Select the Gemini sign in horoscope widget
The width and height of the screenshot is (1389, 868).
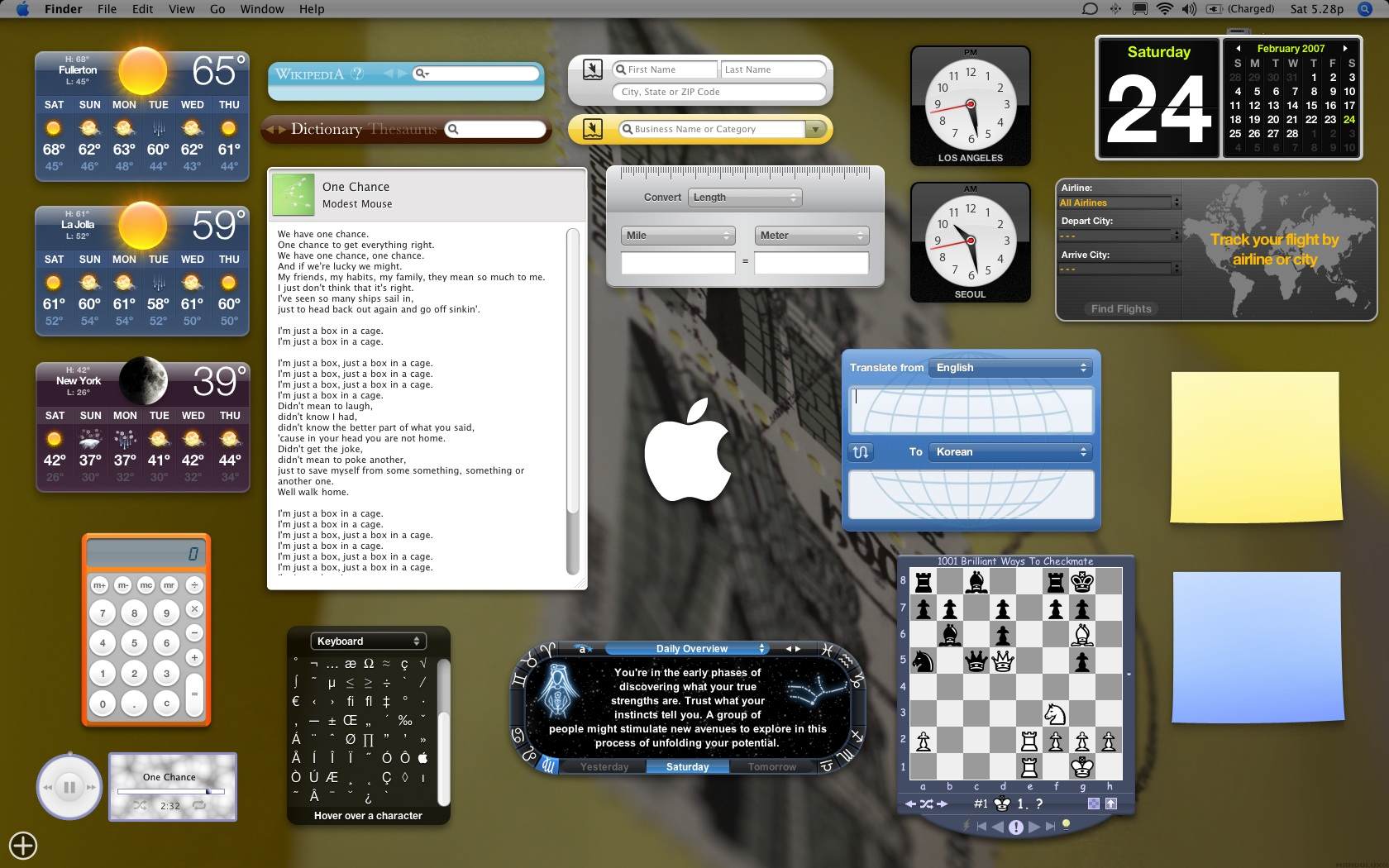click(519, 680)
